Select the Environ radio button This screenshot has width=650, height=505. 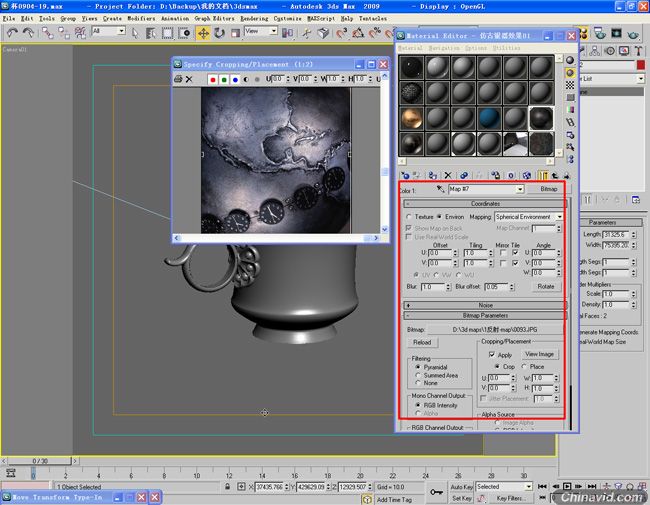pos(439,217)
